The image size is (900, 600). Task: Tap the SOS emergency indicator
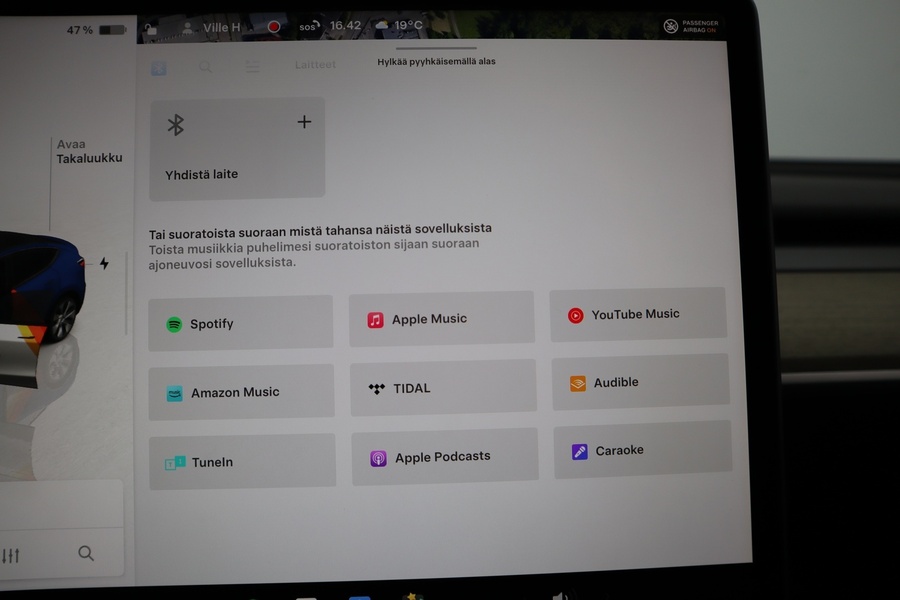pyautogui.click(x=309, y=27)
